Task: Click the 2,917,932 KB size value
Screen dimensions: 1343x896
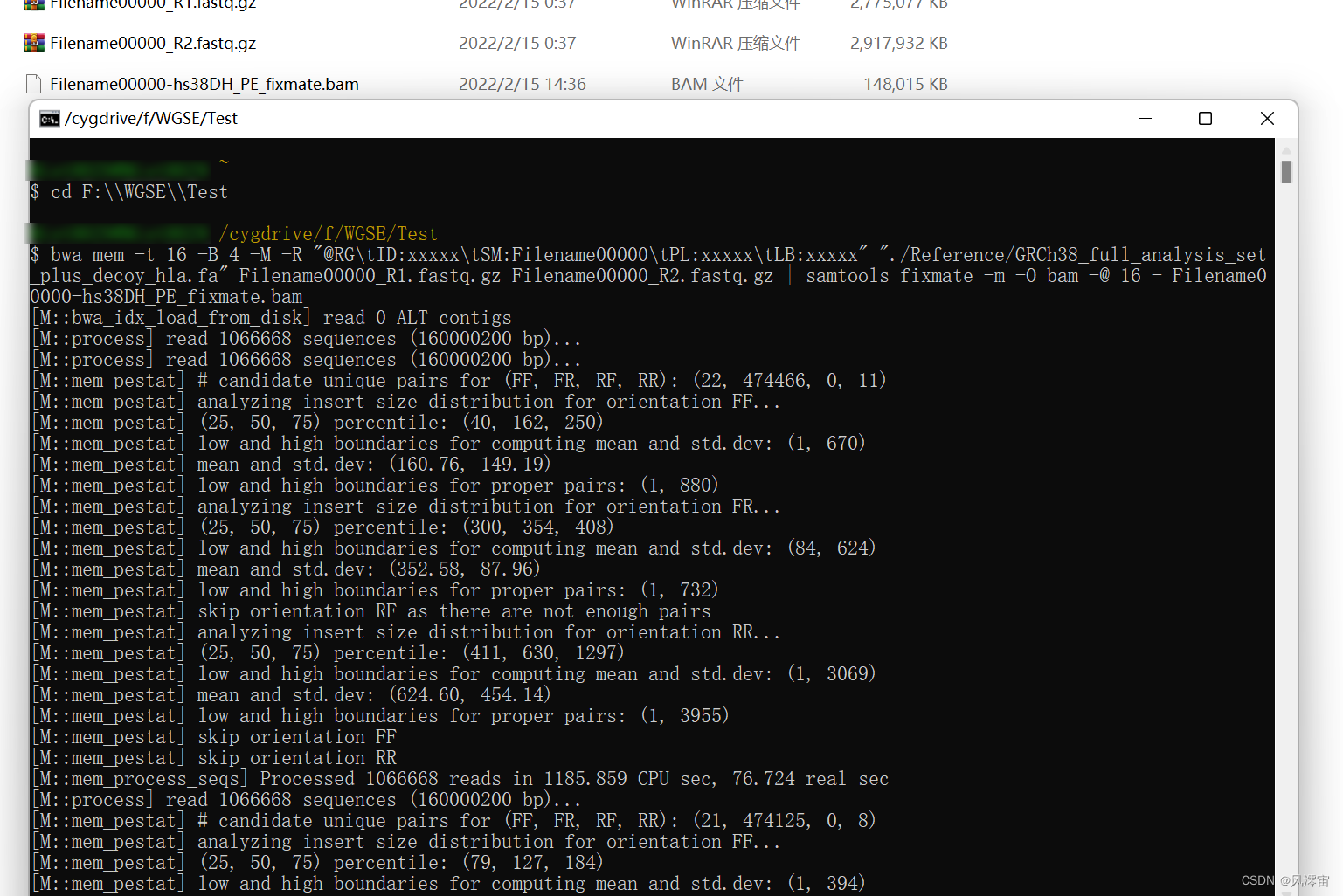Action: pos(898,42)
